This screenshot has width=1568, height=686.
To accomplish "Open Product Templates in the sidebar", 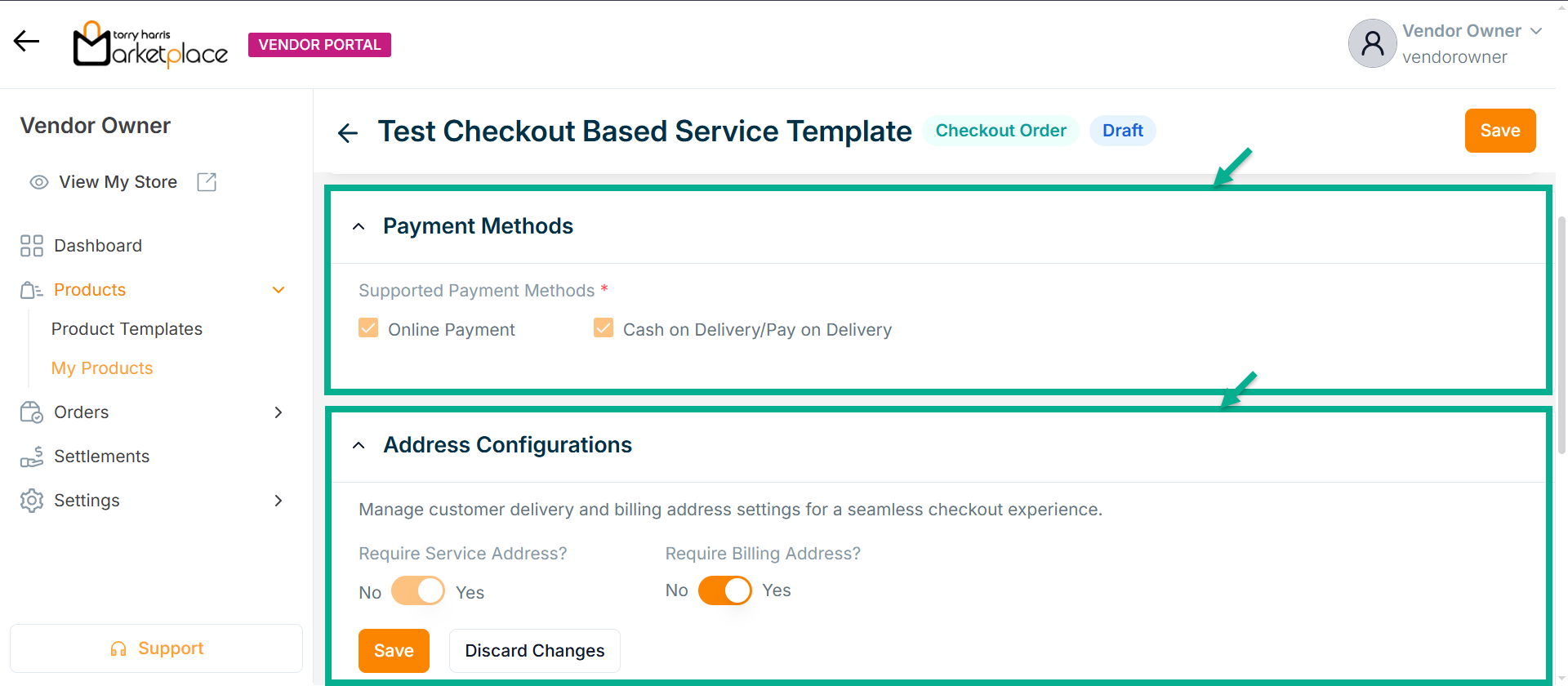I will pyautogui.click(x=127, y=329).
